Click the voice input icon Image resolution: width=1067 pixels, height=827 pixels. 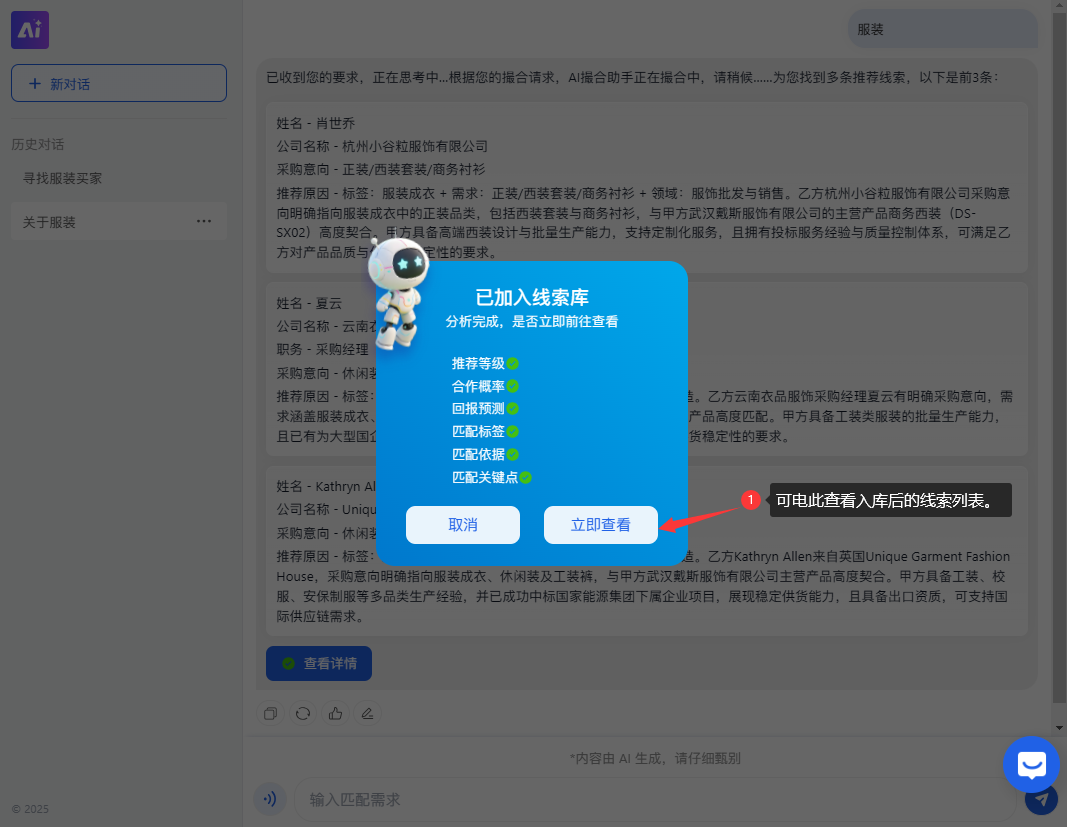pos(269,799)
